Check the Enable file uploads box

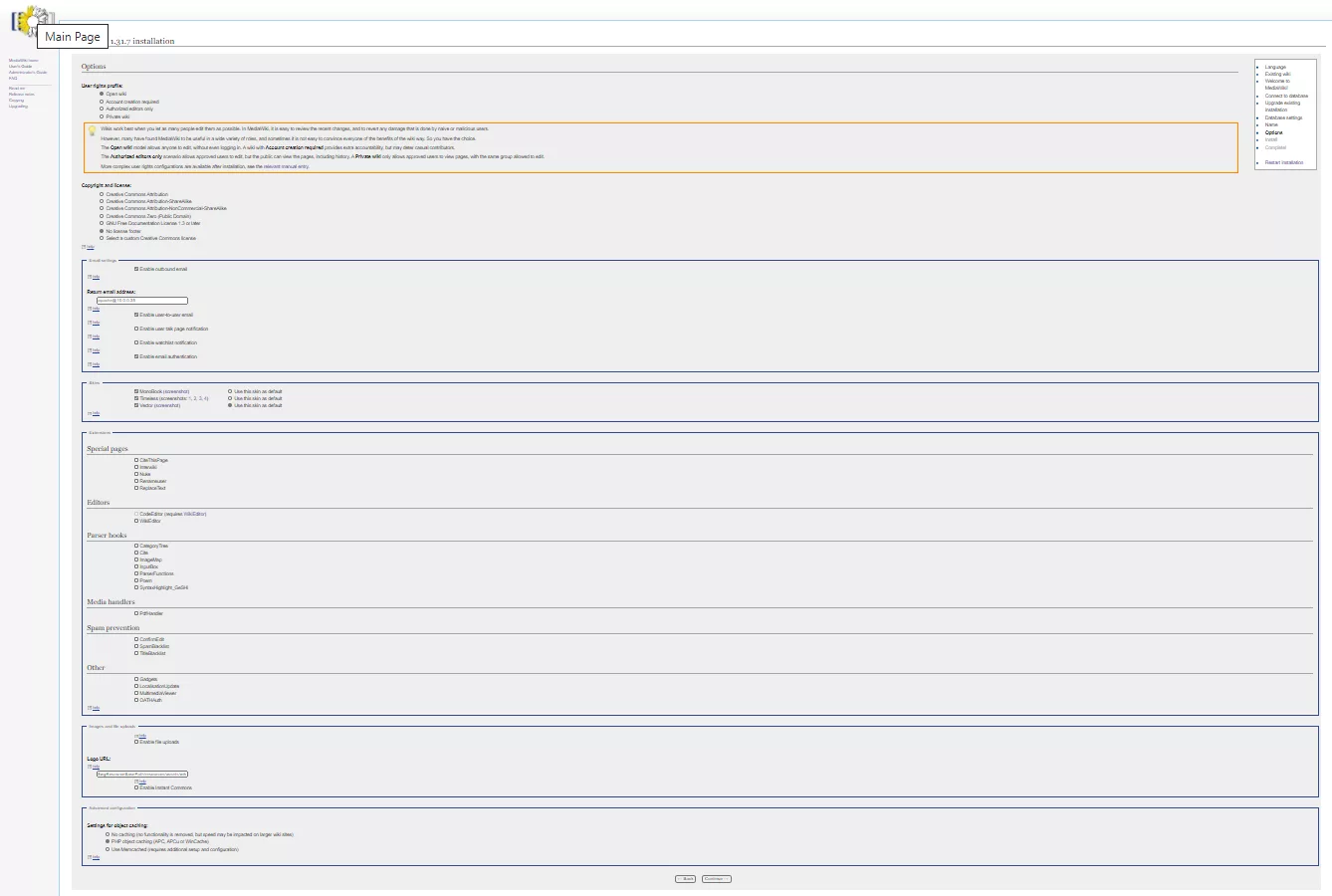(x=136, y=742)
